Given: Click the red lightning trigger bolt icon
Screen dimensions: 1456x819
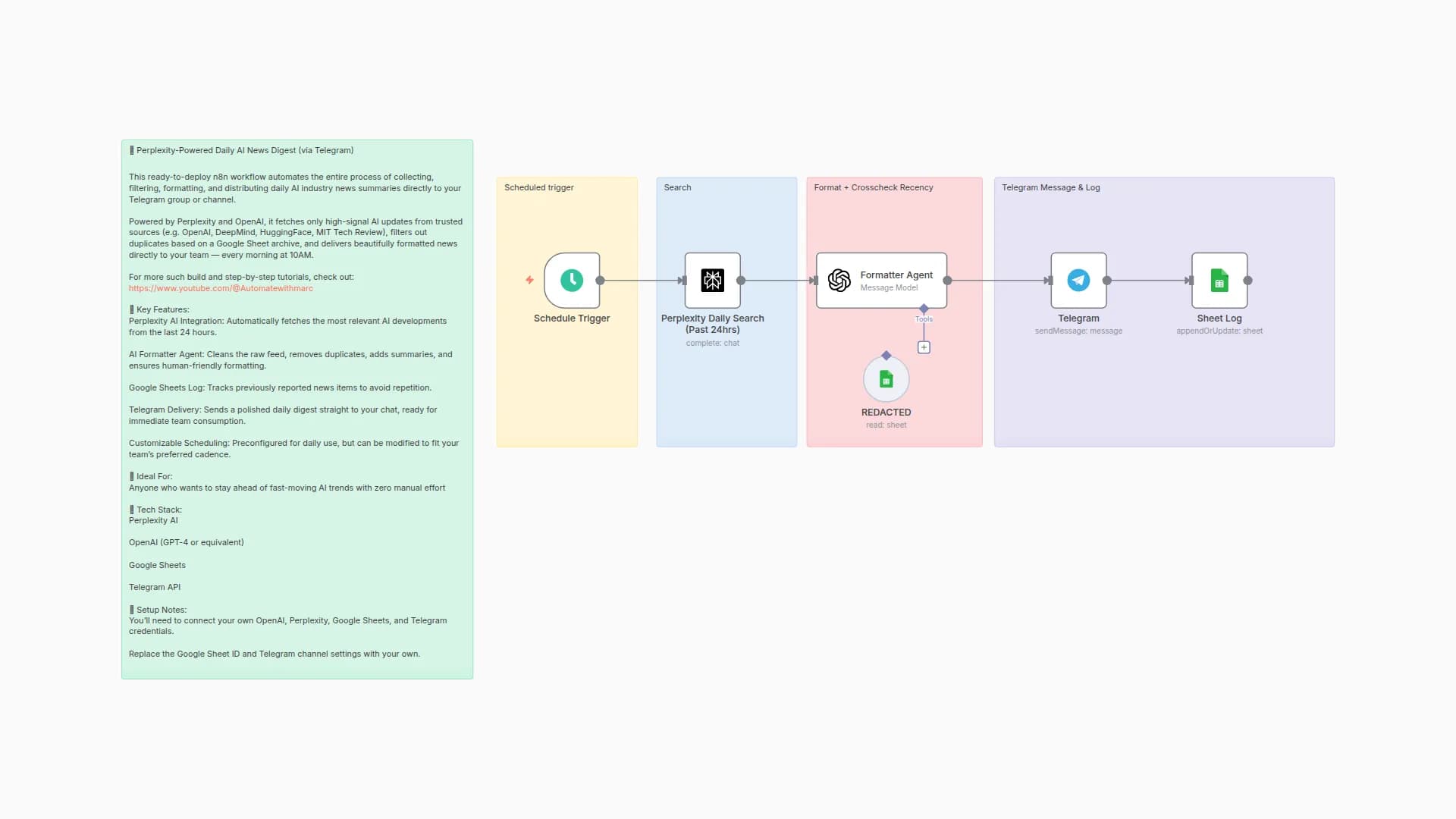Looking at the screenshot, I should coord(529,280).
